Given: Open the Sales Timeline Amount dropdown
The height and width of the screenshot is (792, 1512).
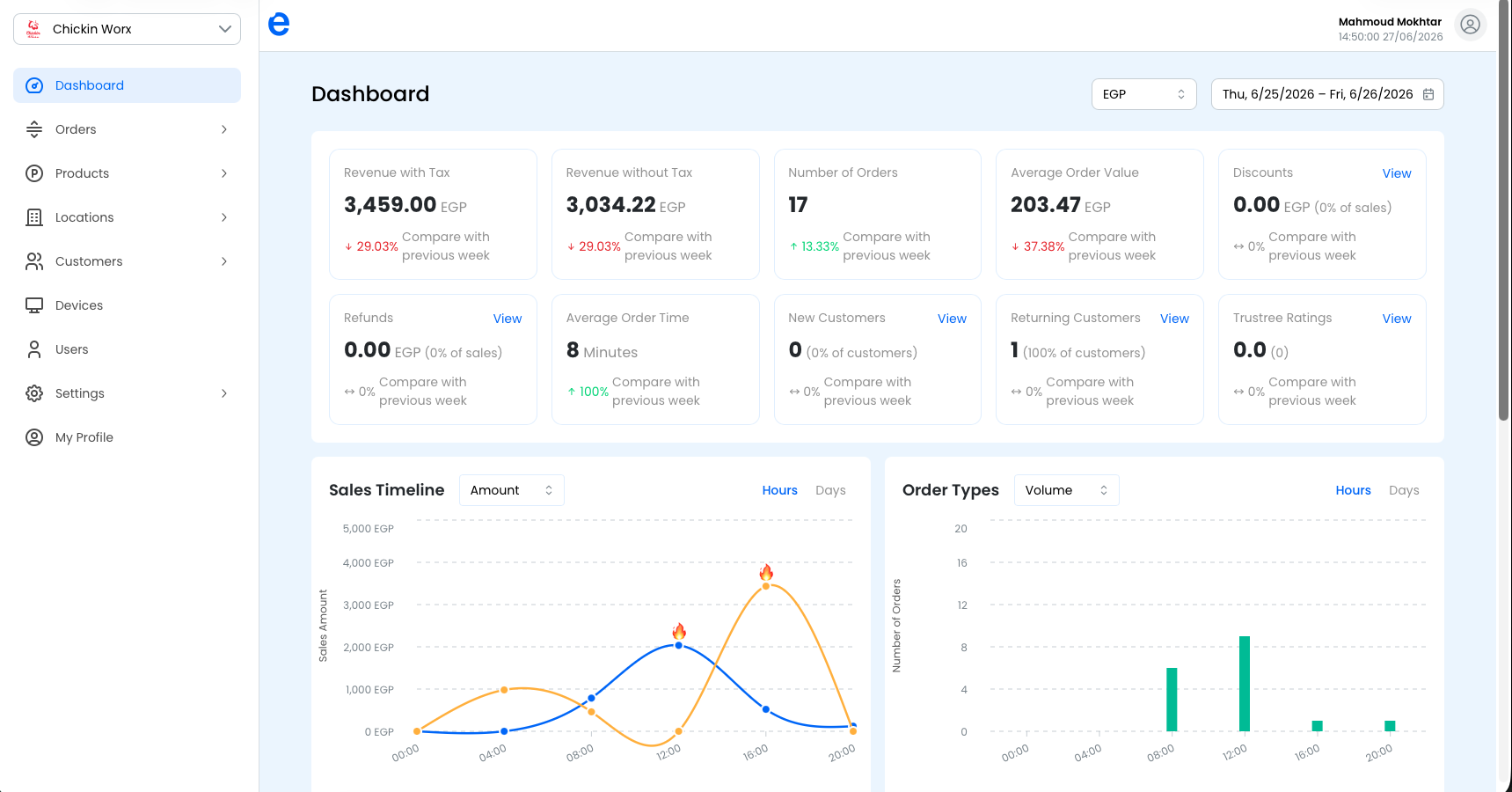Looking at the screenshot, I should pos(512,490).
